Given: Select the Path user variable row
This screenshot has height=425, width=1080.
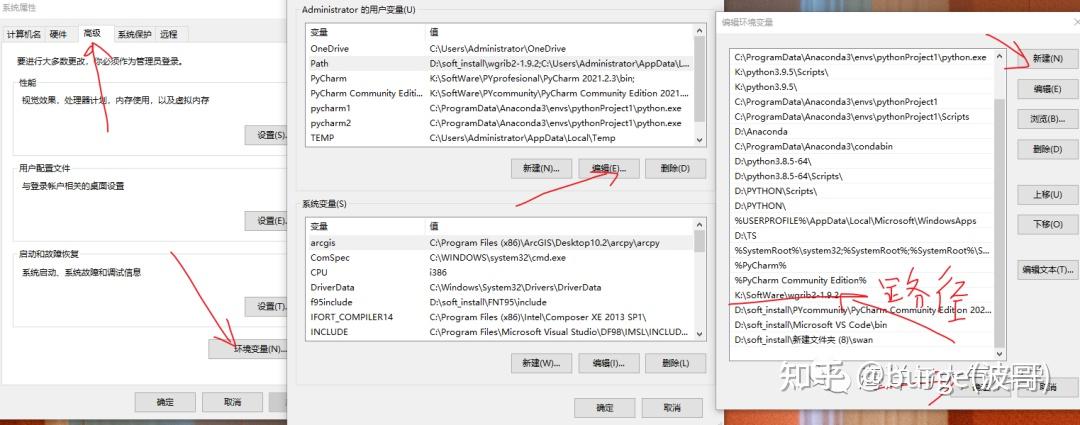Looking at the screenshot, I should (x=500, y=63).
